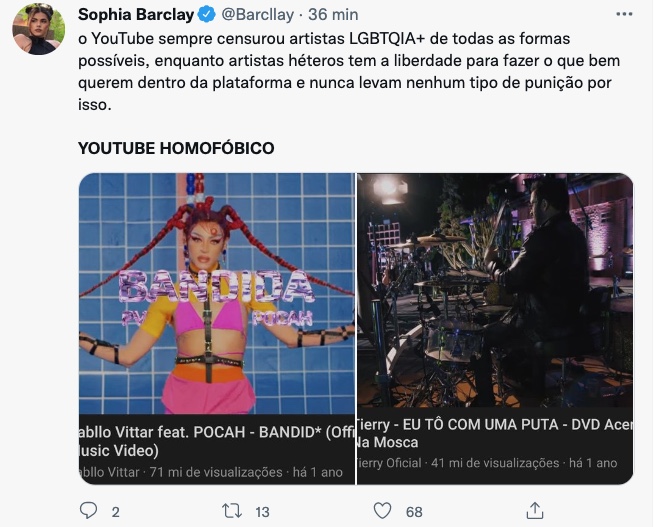
Task: Open the Tierry drummer video image
Action: 495,290
